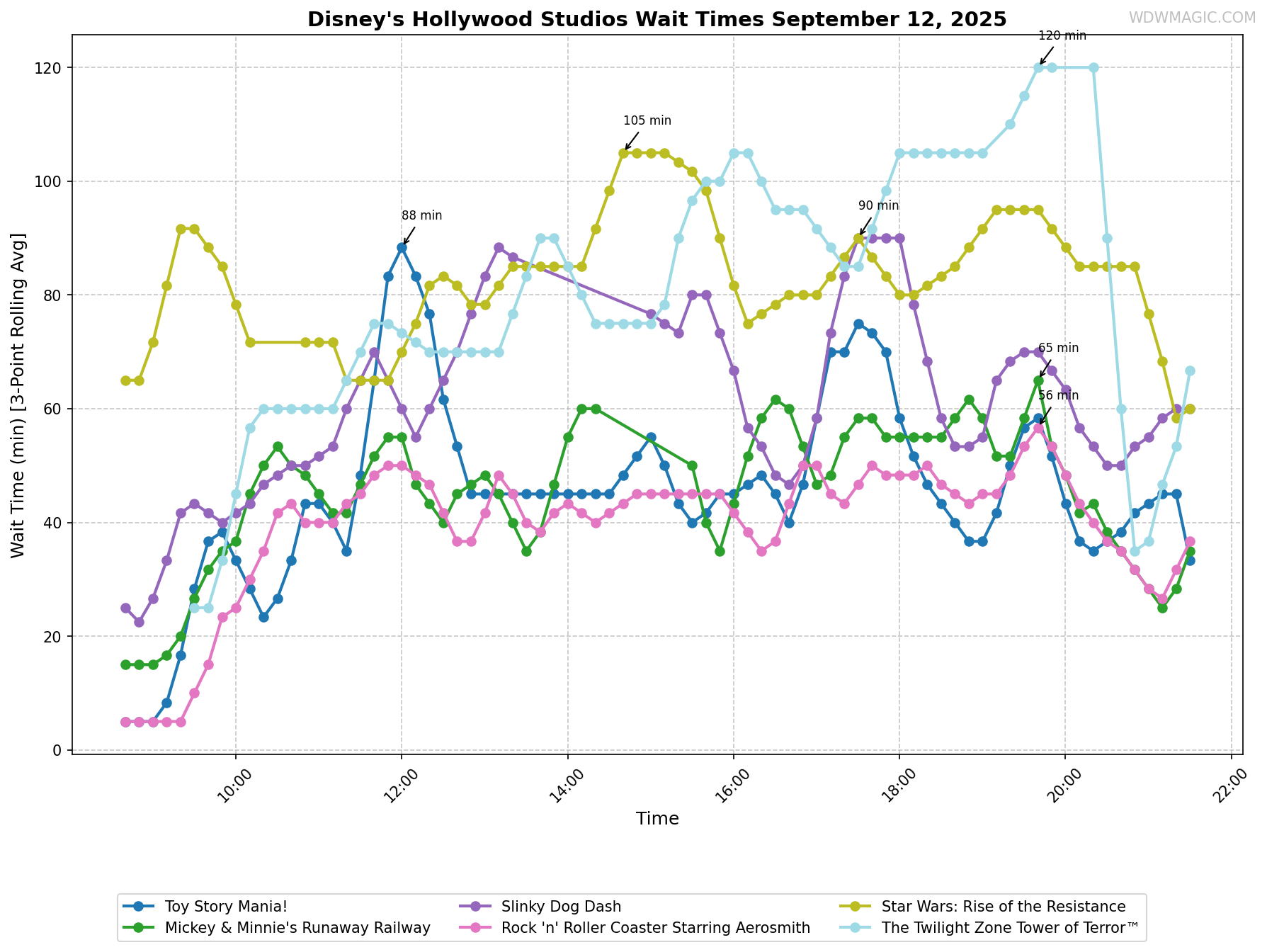Click the Wait Time y-axis title
The height and width of the screenshot is (952, 1267).
[18, 395]
